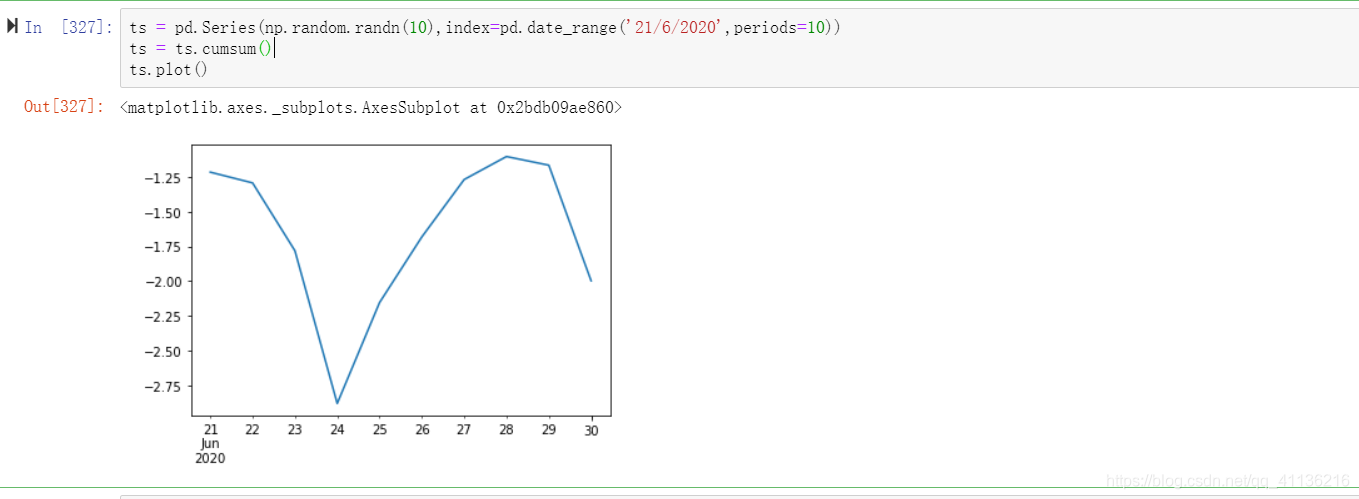Image resolution: width=1359 pixels, height=499 pixels.
Task: Click the np.random.randn(10) call in code
Action: pyautogui.click(x=349, y=28)
